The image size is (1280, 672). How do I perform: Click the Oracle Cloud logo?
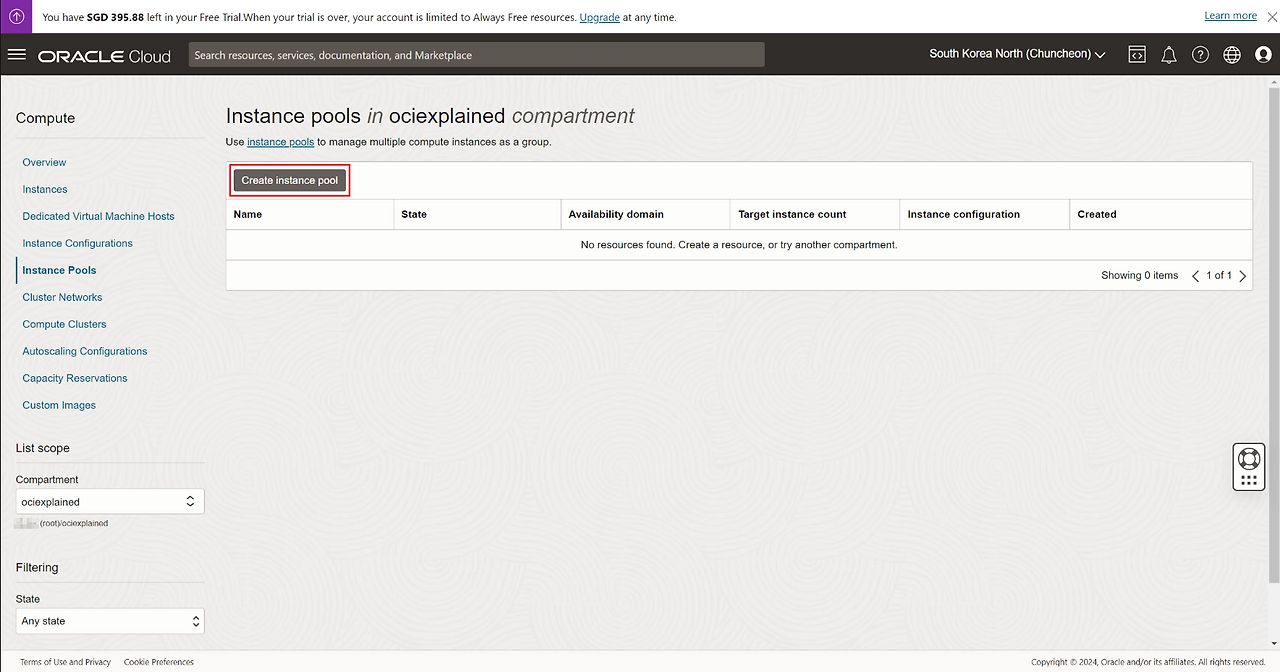105,56
